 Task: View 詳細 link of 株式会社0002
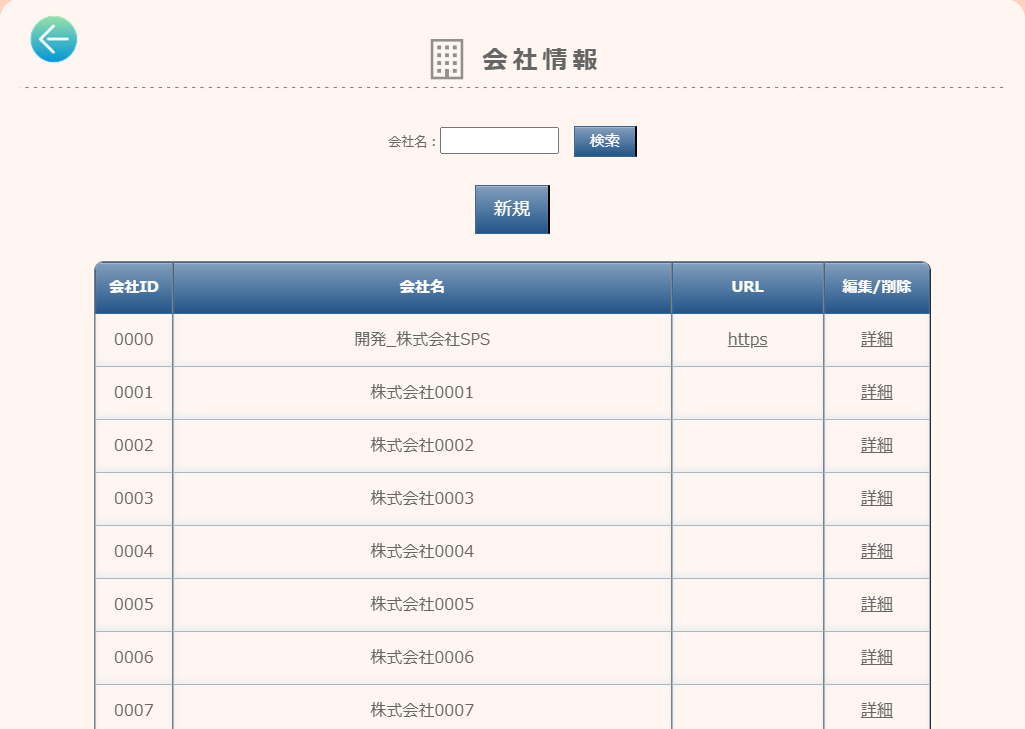876,445
